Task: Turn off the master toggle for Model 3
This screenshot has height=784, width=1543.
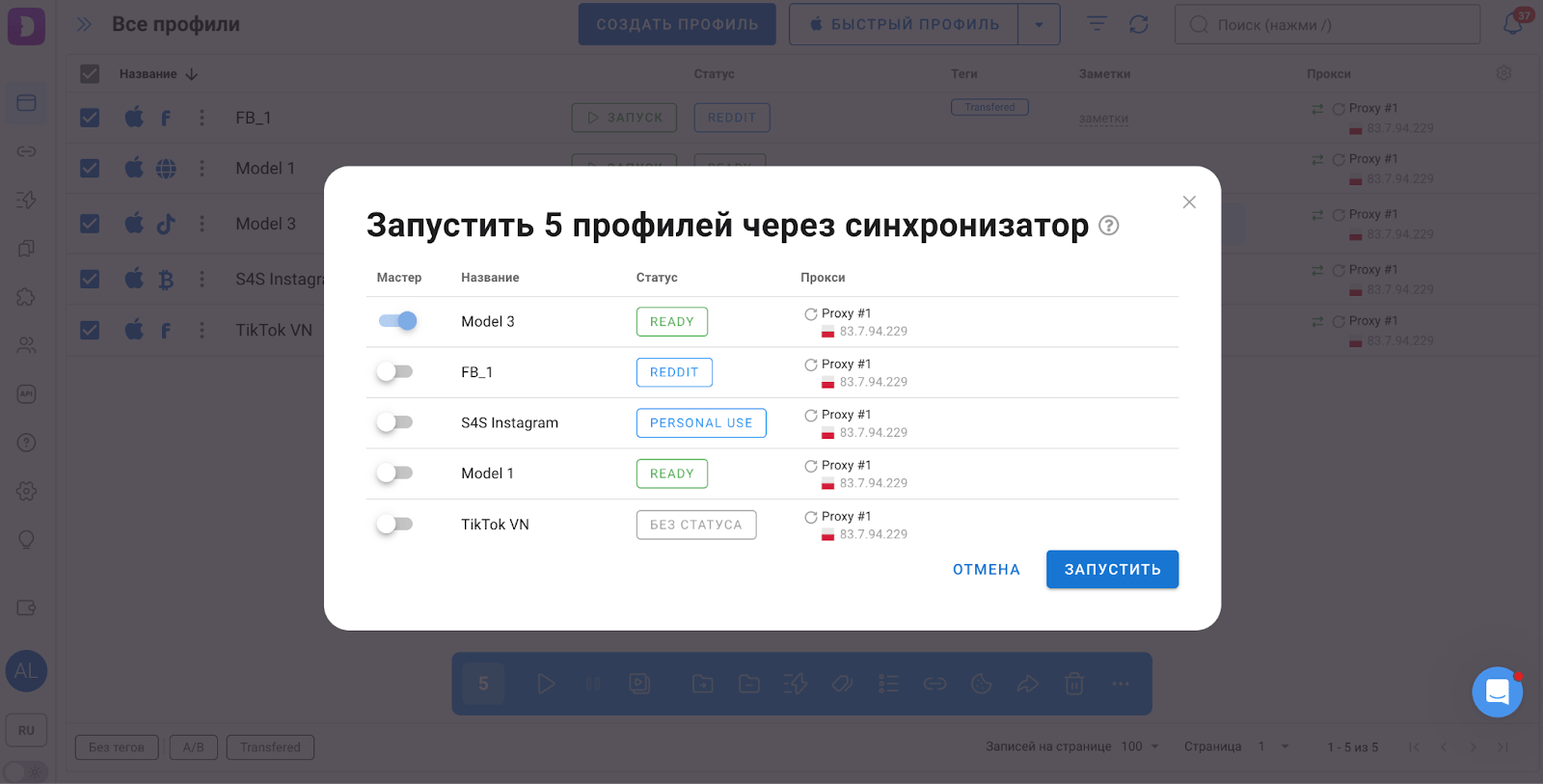Action: click(x=397, y=321)
